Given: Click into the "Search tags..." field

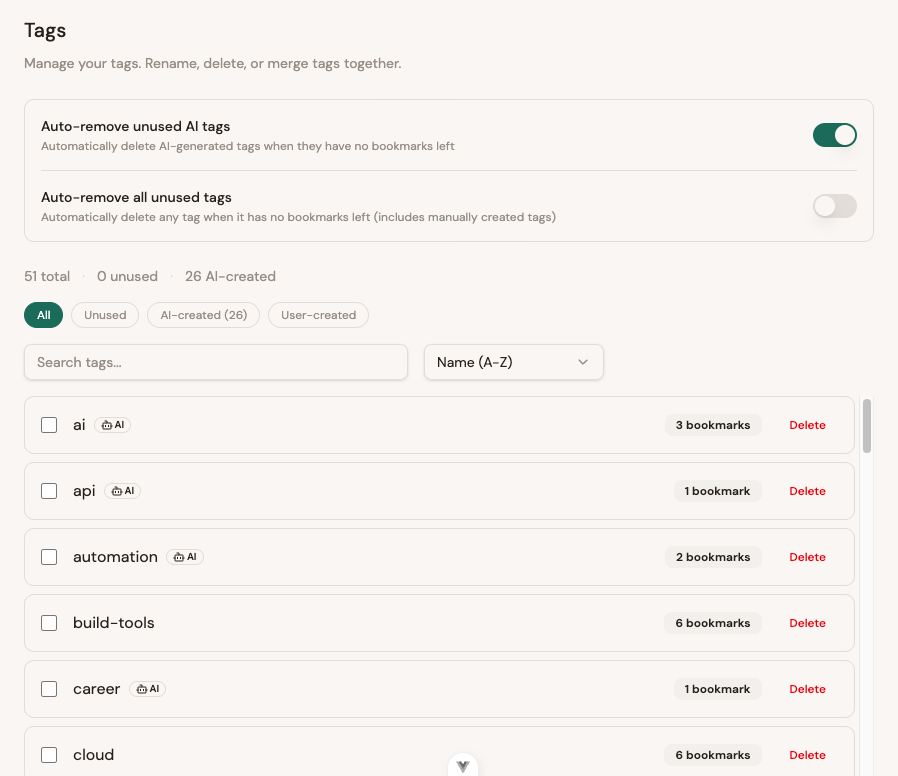Looking at the screenshot, I should pos(215,362).
